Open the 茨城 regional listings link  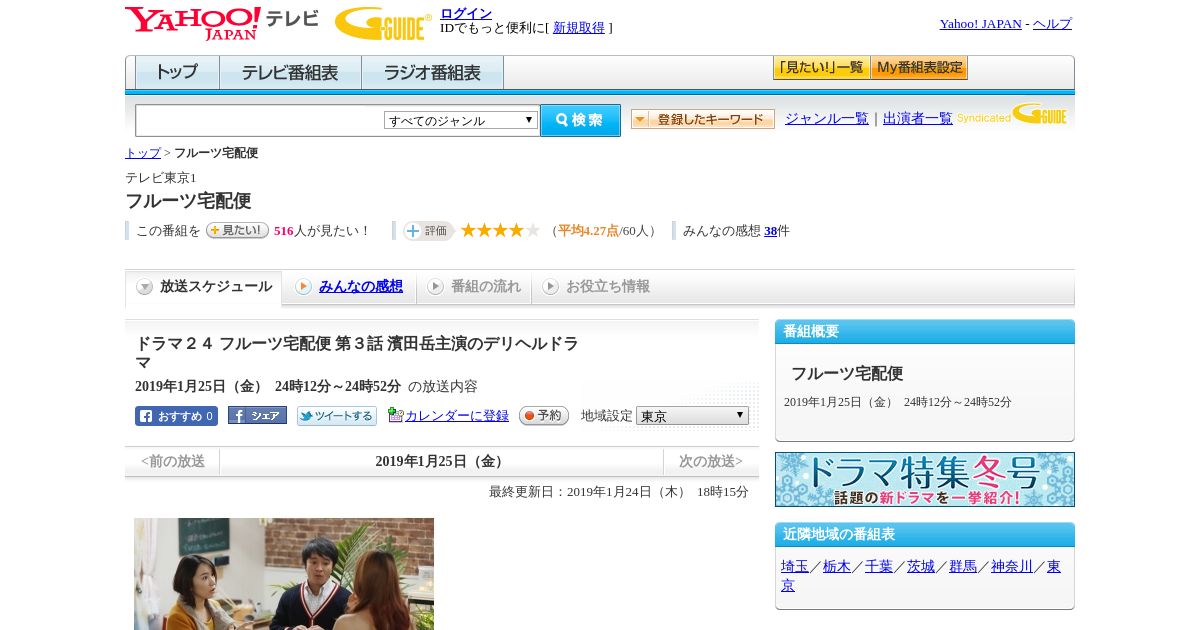[921, 567]
